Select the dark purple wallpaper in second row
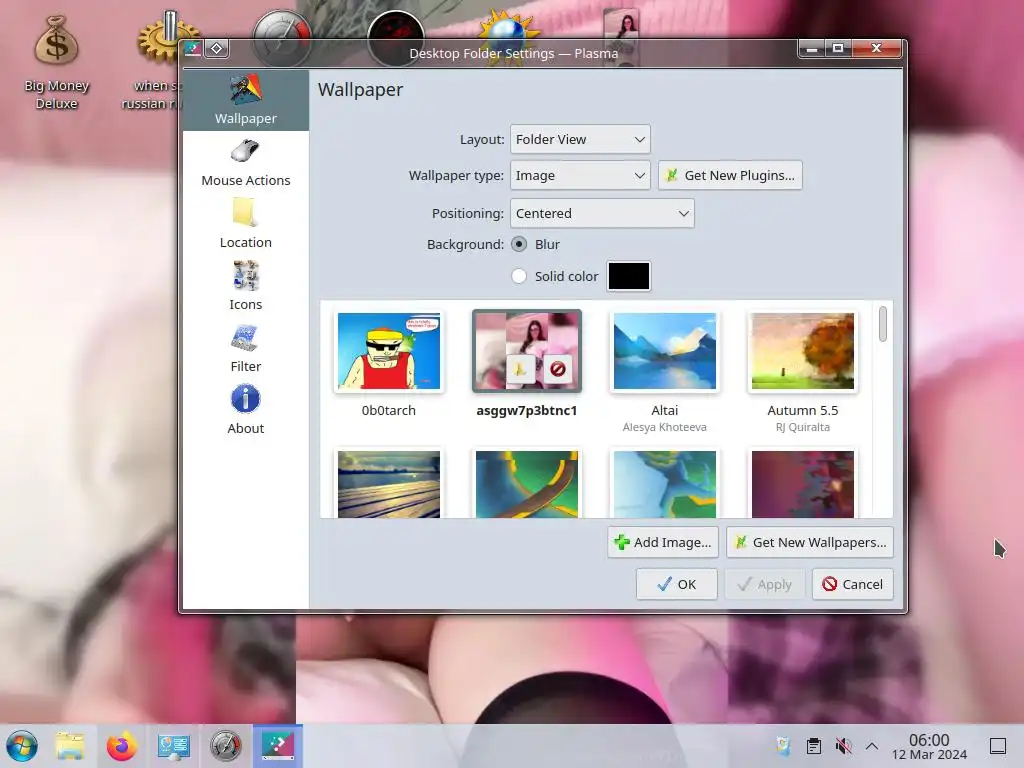The image size is (1024, 768). tap(803, 484)
